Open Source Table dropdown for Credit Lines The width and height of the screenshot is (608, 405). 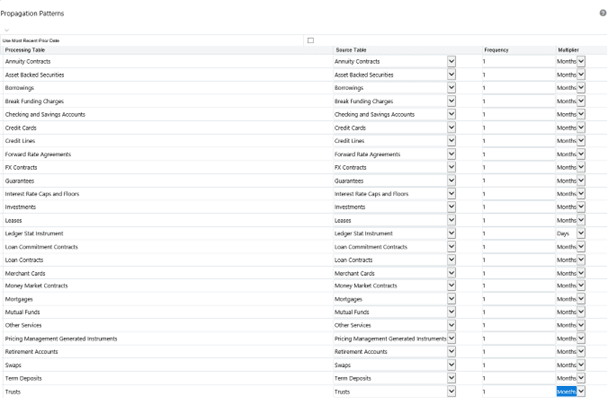pyautogui.click(x=451, y=140)
